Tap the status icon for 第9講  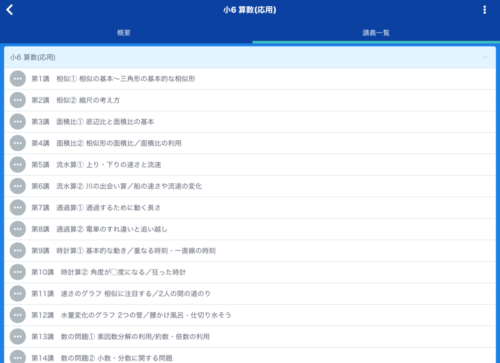[x=18, y=251]
